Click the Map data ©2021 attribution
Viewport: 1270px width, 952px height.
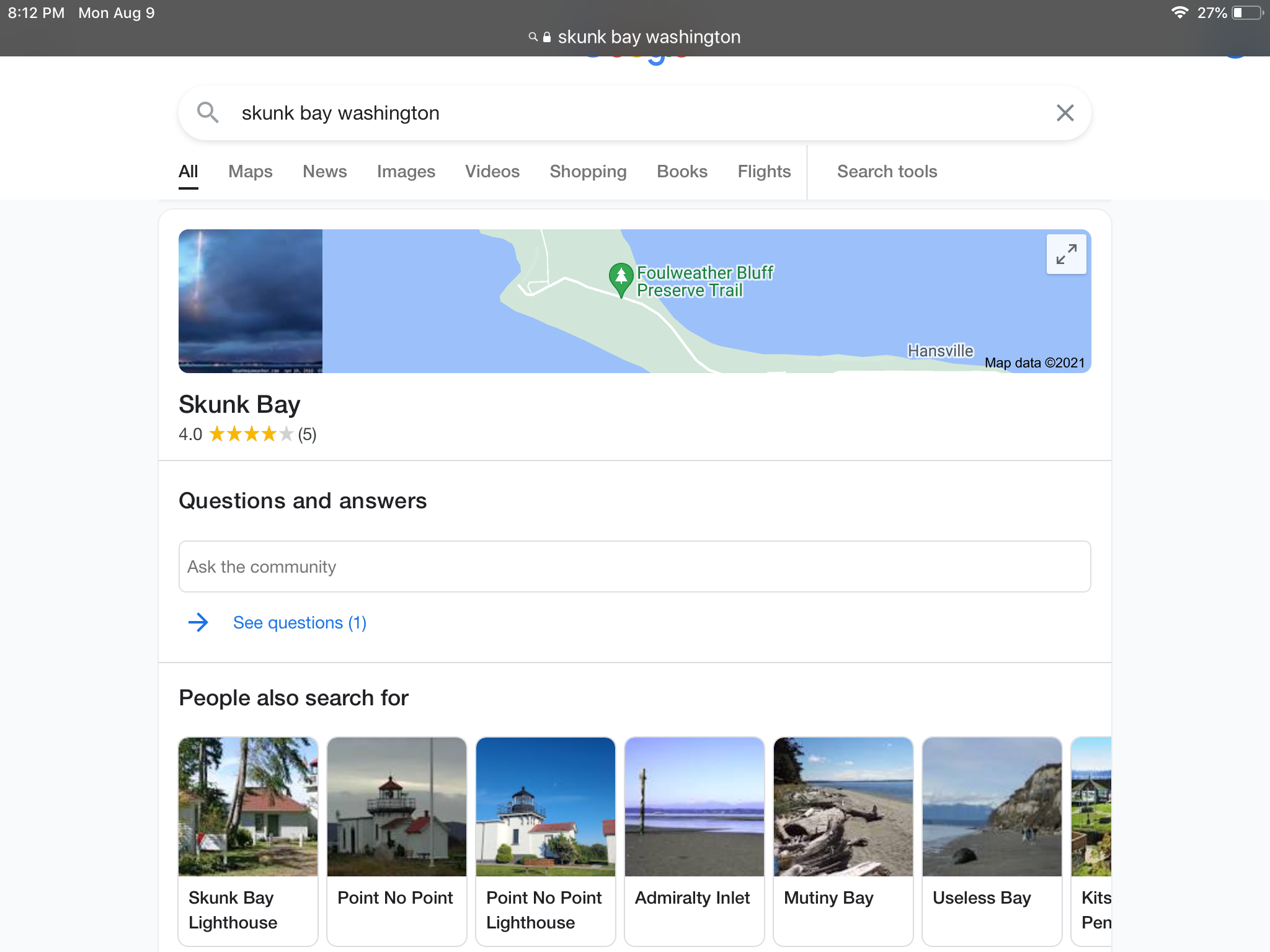coord(1034,363)
